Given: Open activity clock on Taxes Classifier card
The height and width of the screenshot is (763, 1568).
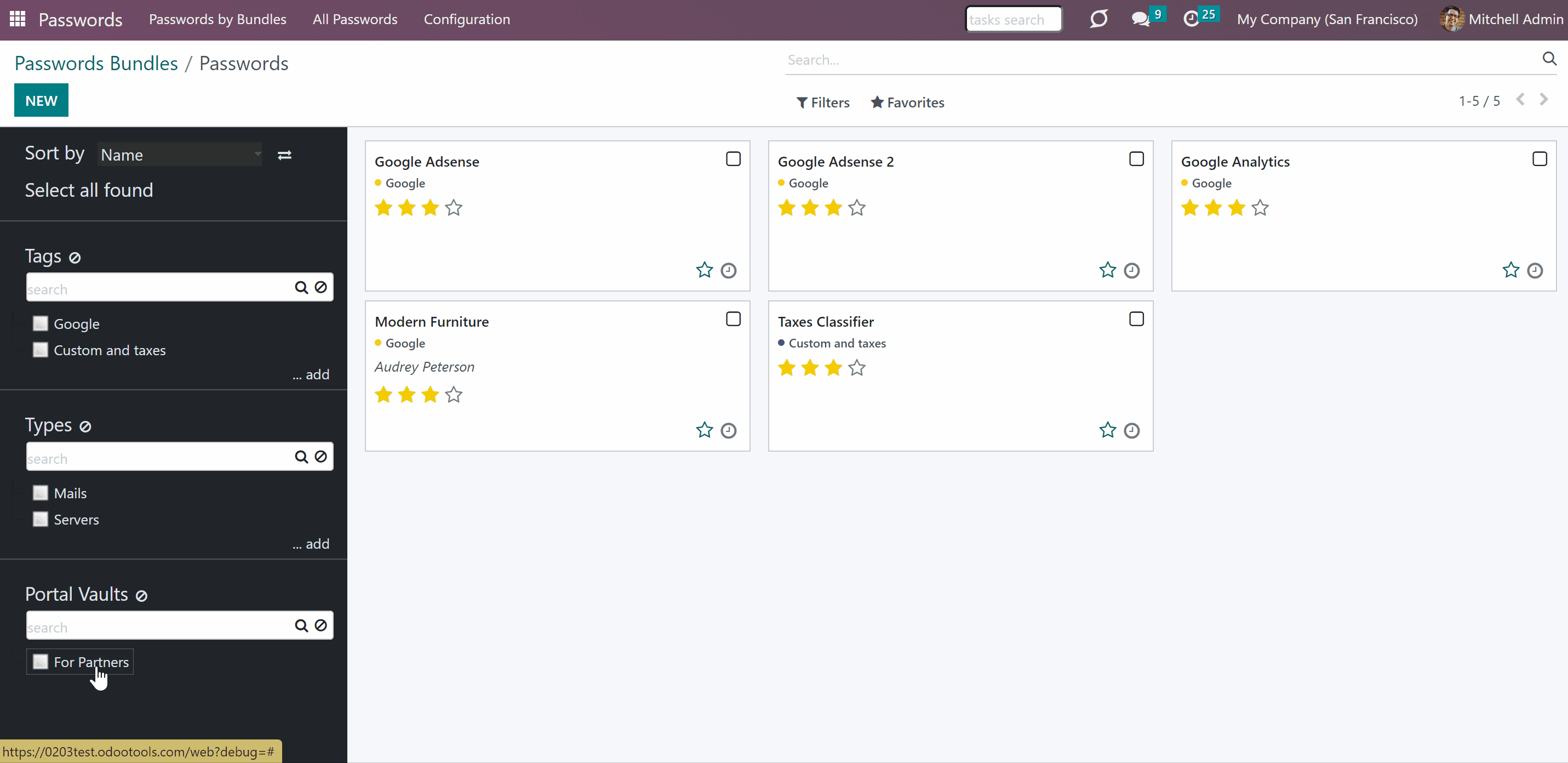Looking at the screenshot, I should pyautogui.click(x=1131, y=430).
